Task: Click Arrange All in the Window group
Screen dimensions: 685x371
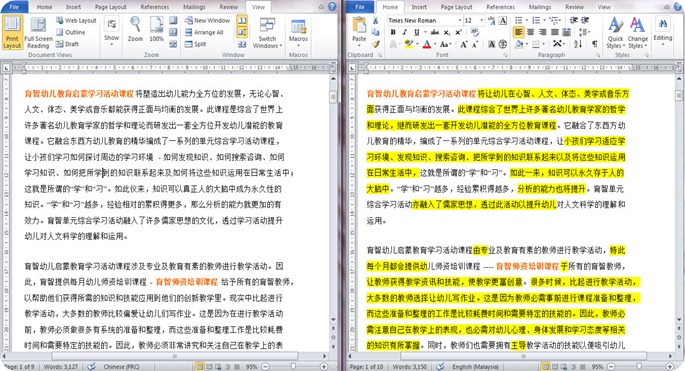Action: 204,32
